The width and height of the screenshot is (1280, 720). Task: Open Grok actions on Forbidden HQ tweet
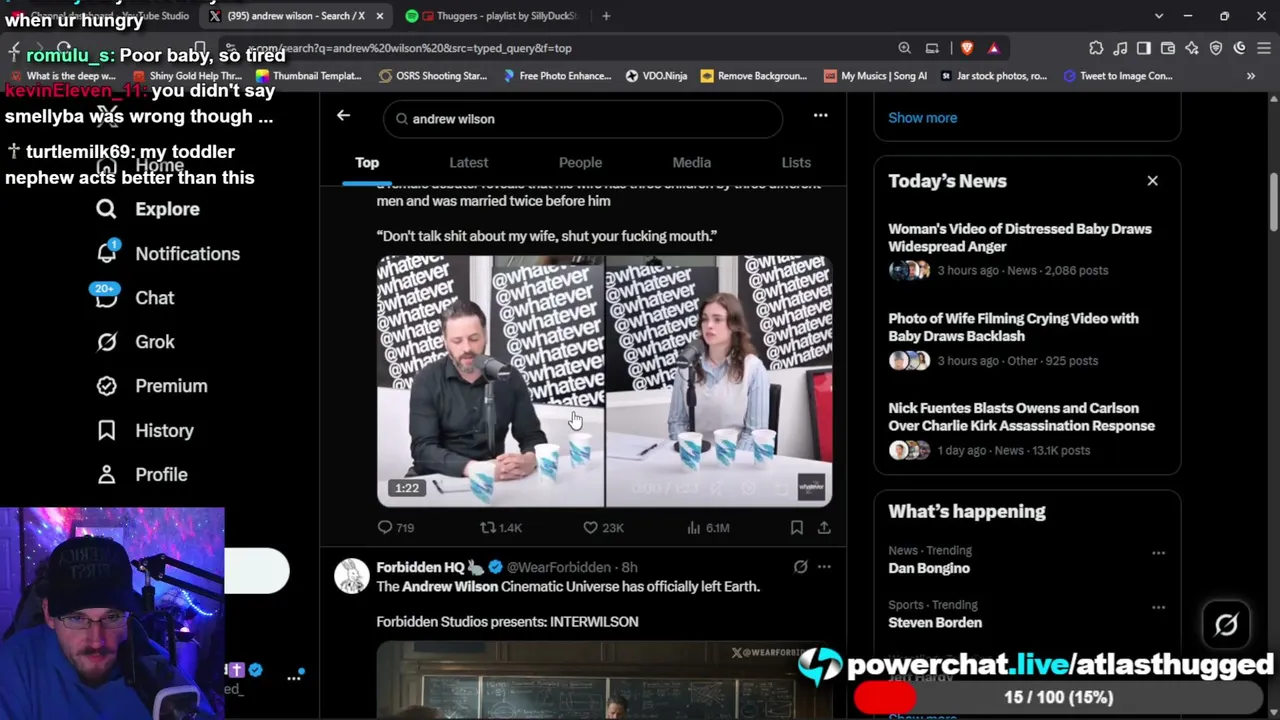click(800, 567)
